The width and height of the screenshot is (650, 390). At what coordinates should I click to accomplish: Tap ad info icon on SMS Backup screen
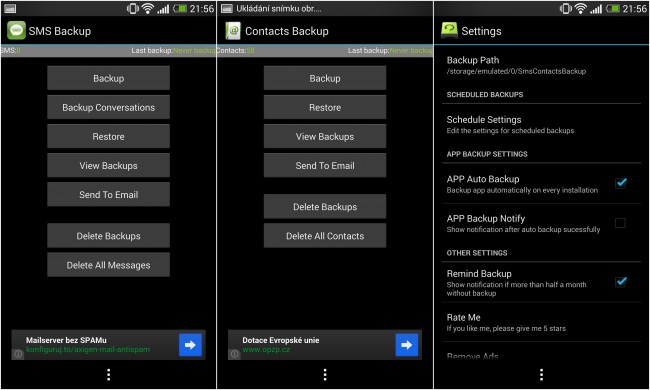pos(18,354)
